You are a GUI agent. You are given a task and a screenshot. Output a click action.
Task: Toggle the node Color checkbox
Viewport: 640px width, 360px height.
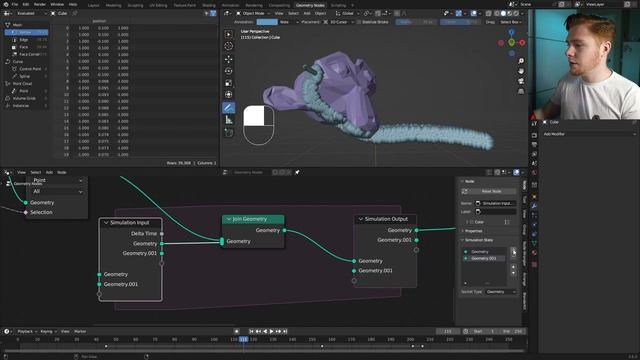tap(471, 222)
